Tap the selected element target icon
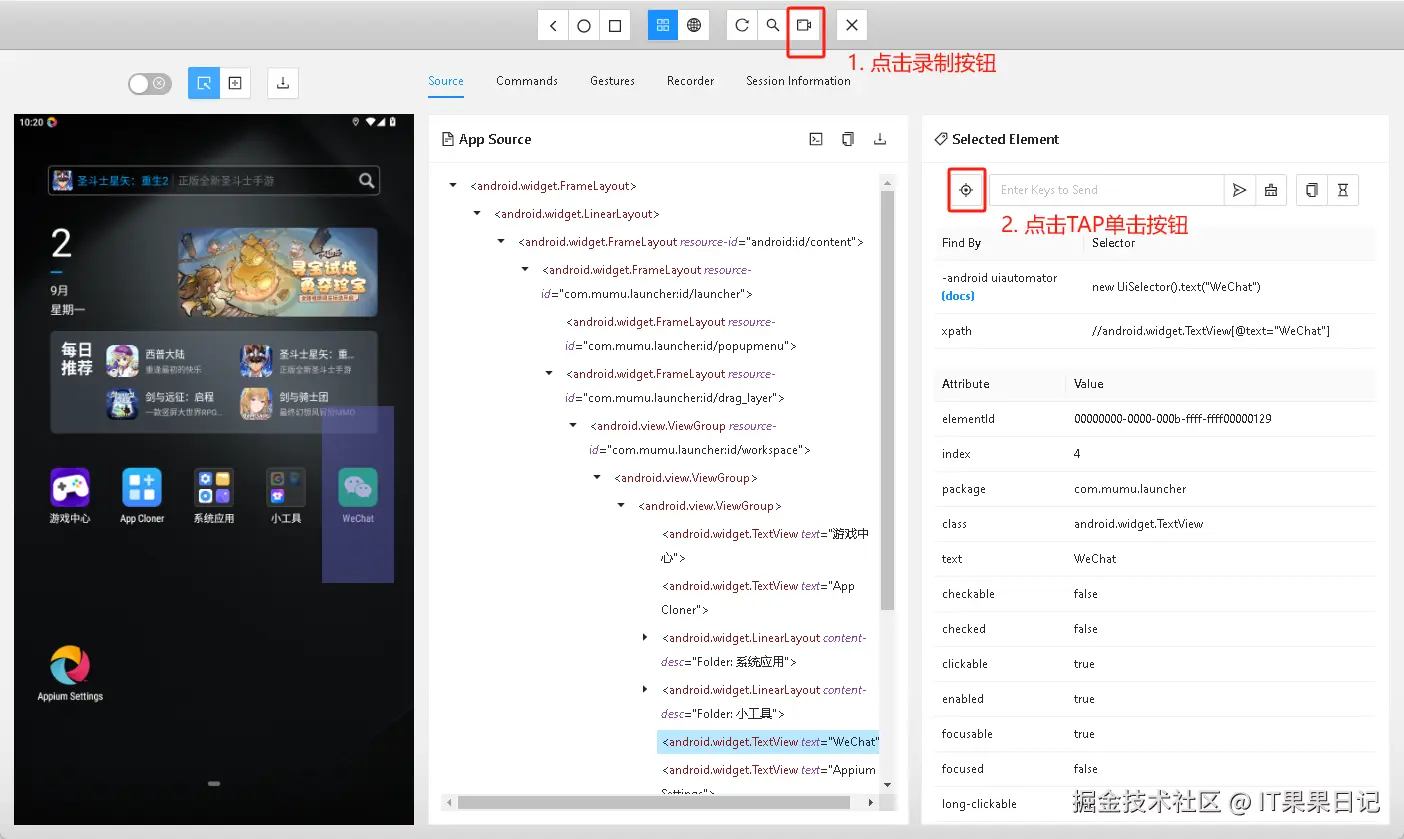The image size is (1404, 839). pyautogui.click(x=966, y=190)
